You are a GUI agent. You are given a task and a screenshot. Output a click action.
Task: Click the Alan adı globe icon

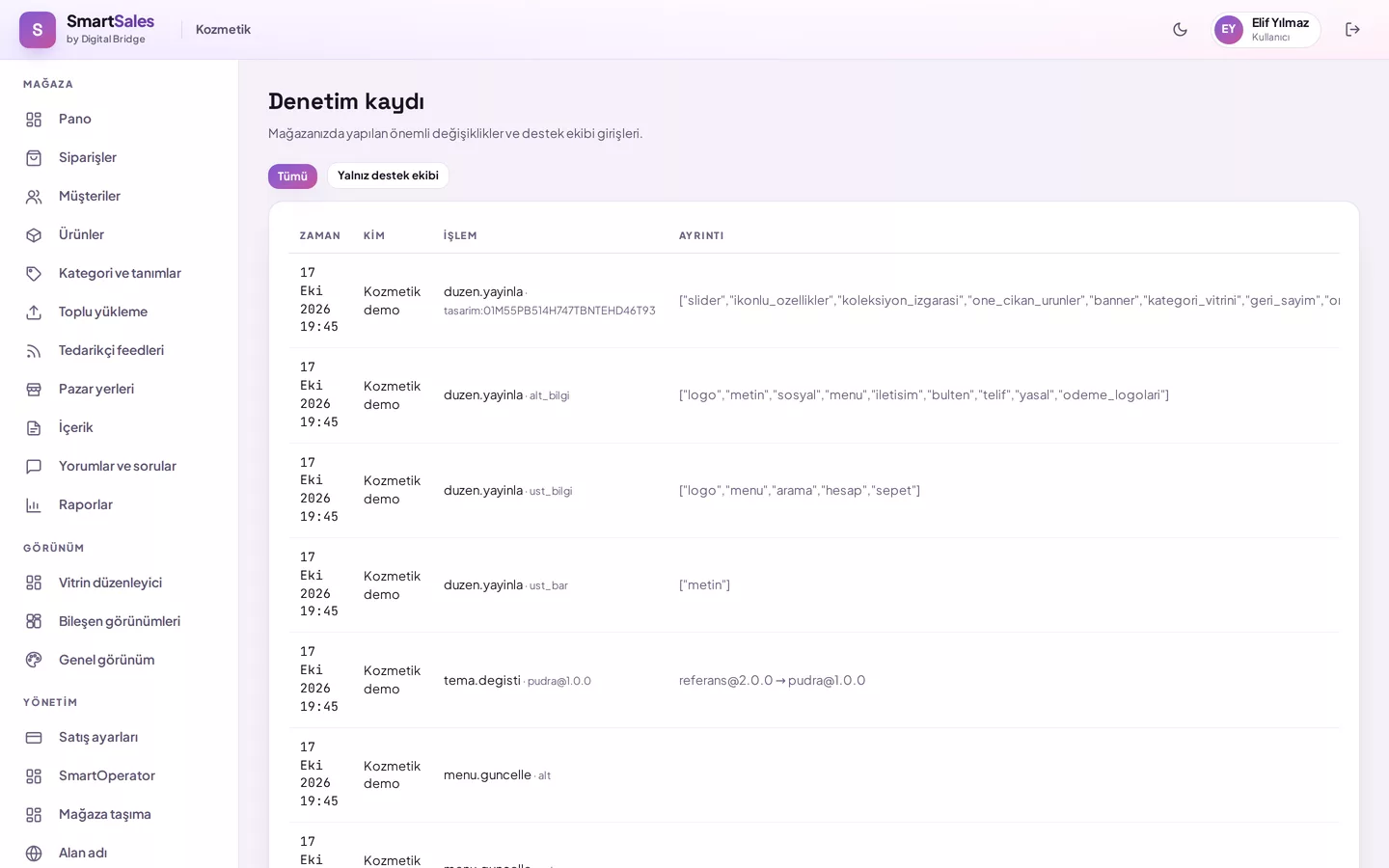(x=34, y=854)
